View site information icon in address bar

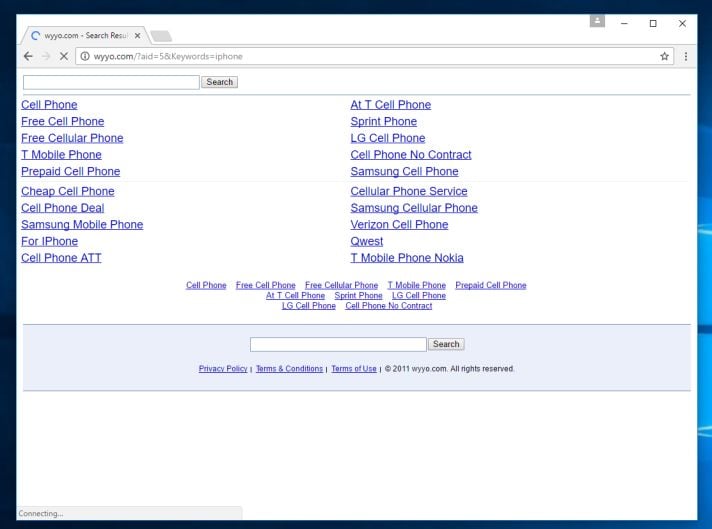85,56
